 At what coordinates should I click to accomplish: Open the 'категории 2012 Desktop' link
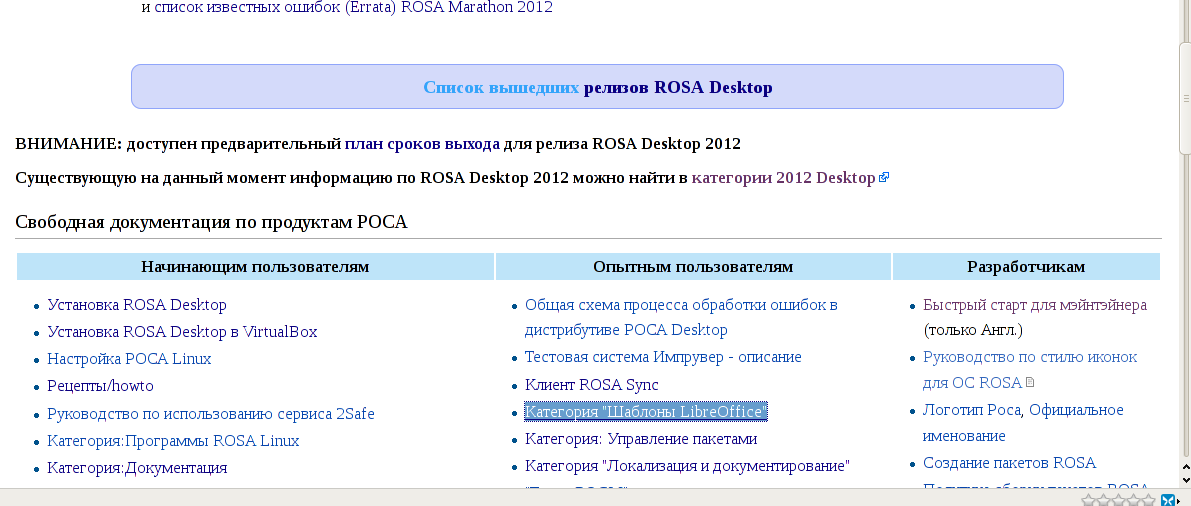[783, 178]
